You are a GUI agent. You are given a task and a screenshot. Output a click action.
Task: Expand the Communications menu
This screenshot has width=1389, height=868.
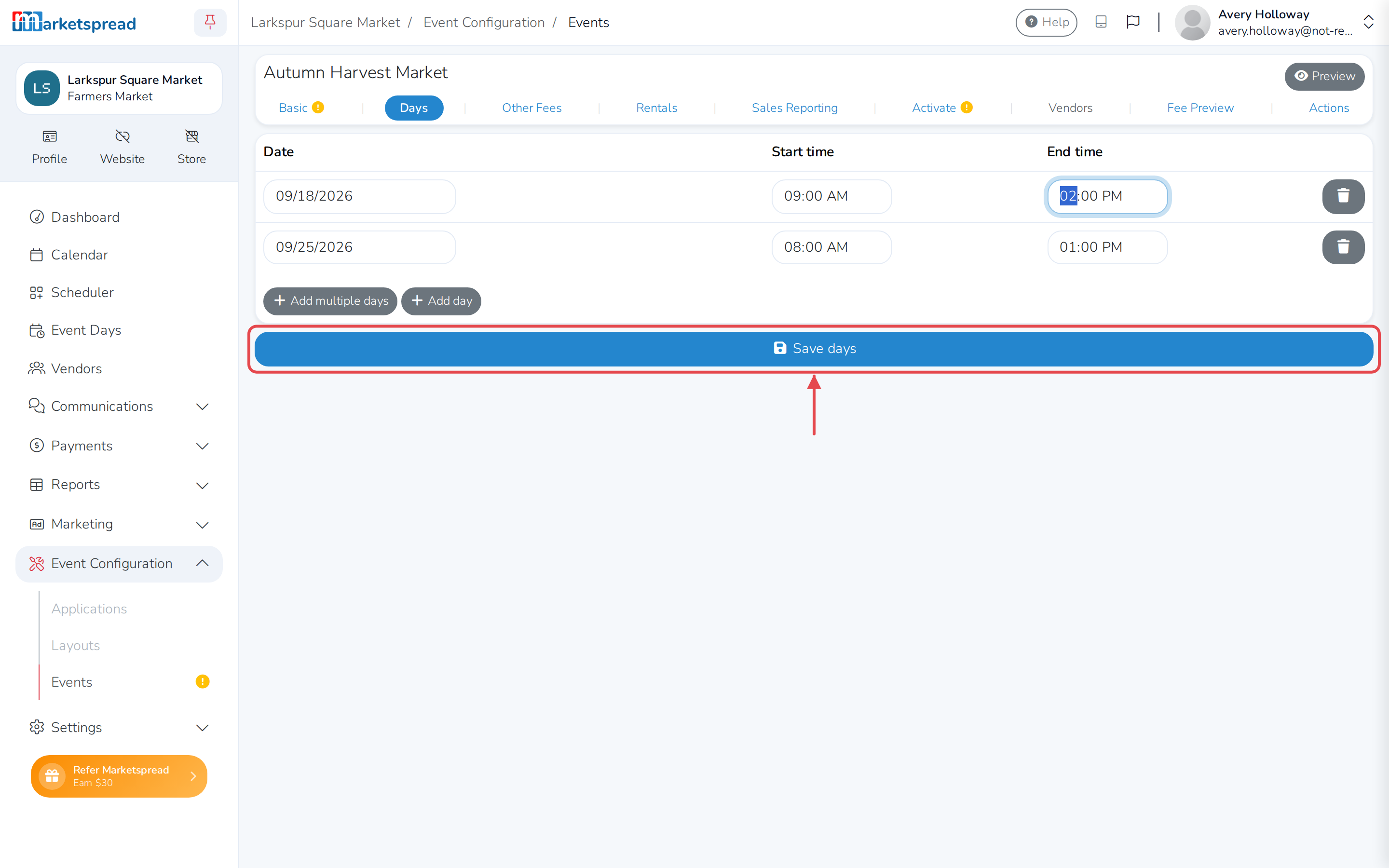pyautogui.click(x=119, y=407)
